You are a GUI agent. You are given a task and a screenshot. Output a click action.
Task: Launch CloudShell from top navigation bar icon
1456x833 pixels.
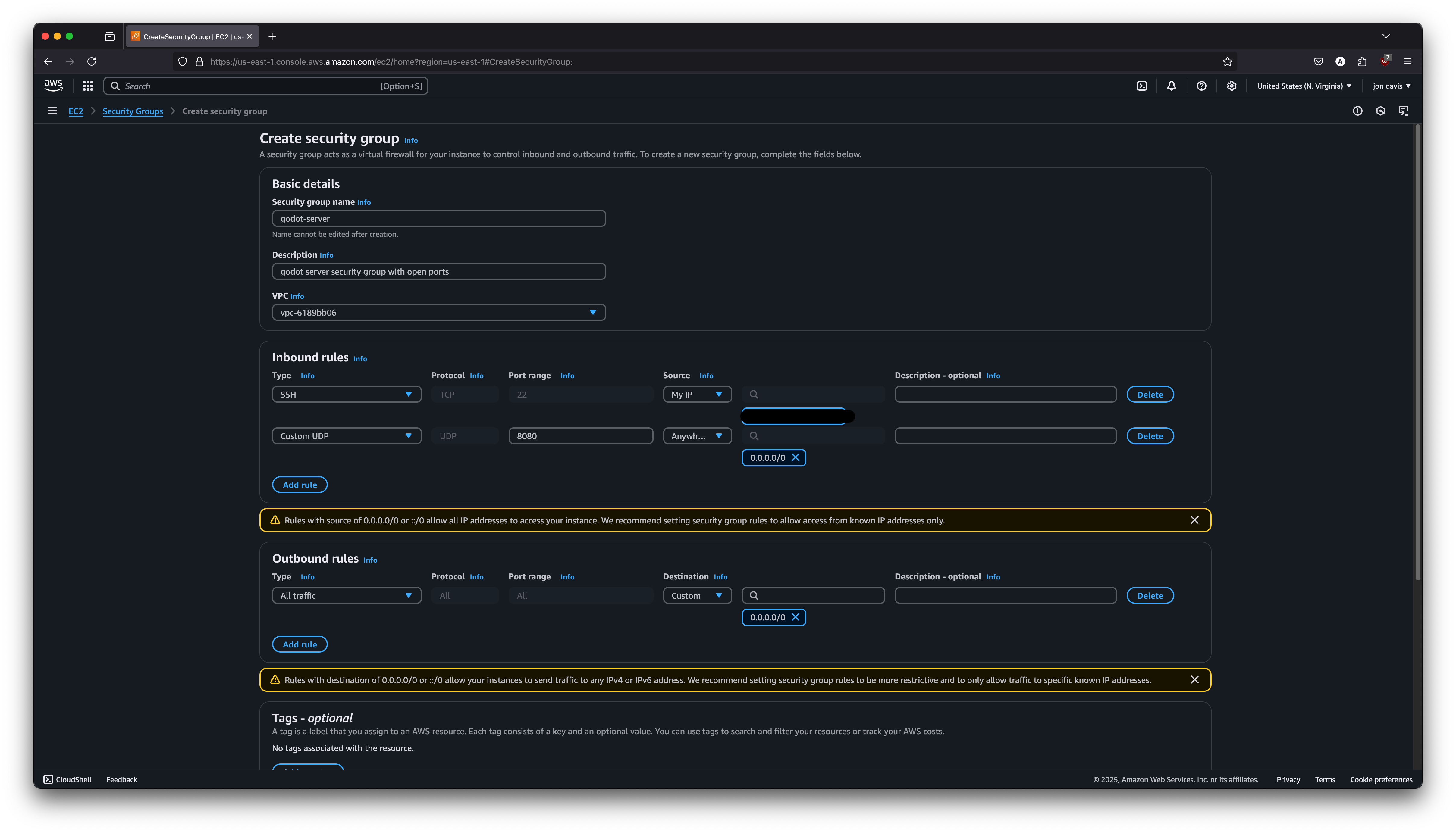(x=1142, y=86)
